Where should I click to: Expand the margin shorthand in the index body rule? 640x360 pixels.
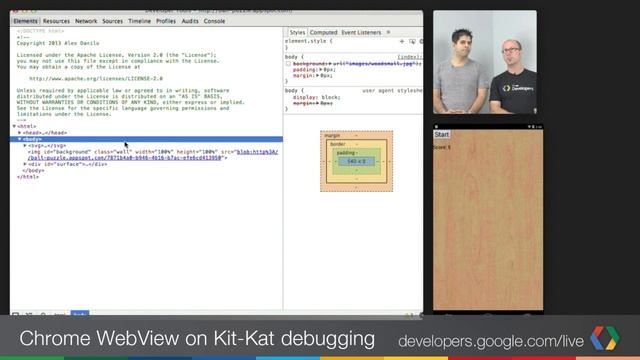[318, 76]
